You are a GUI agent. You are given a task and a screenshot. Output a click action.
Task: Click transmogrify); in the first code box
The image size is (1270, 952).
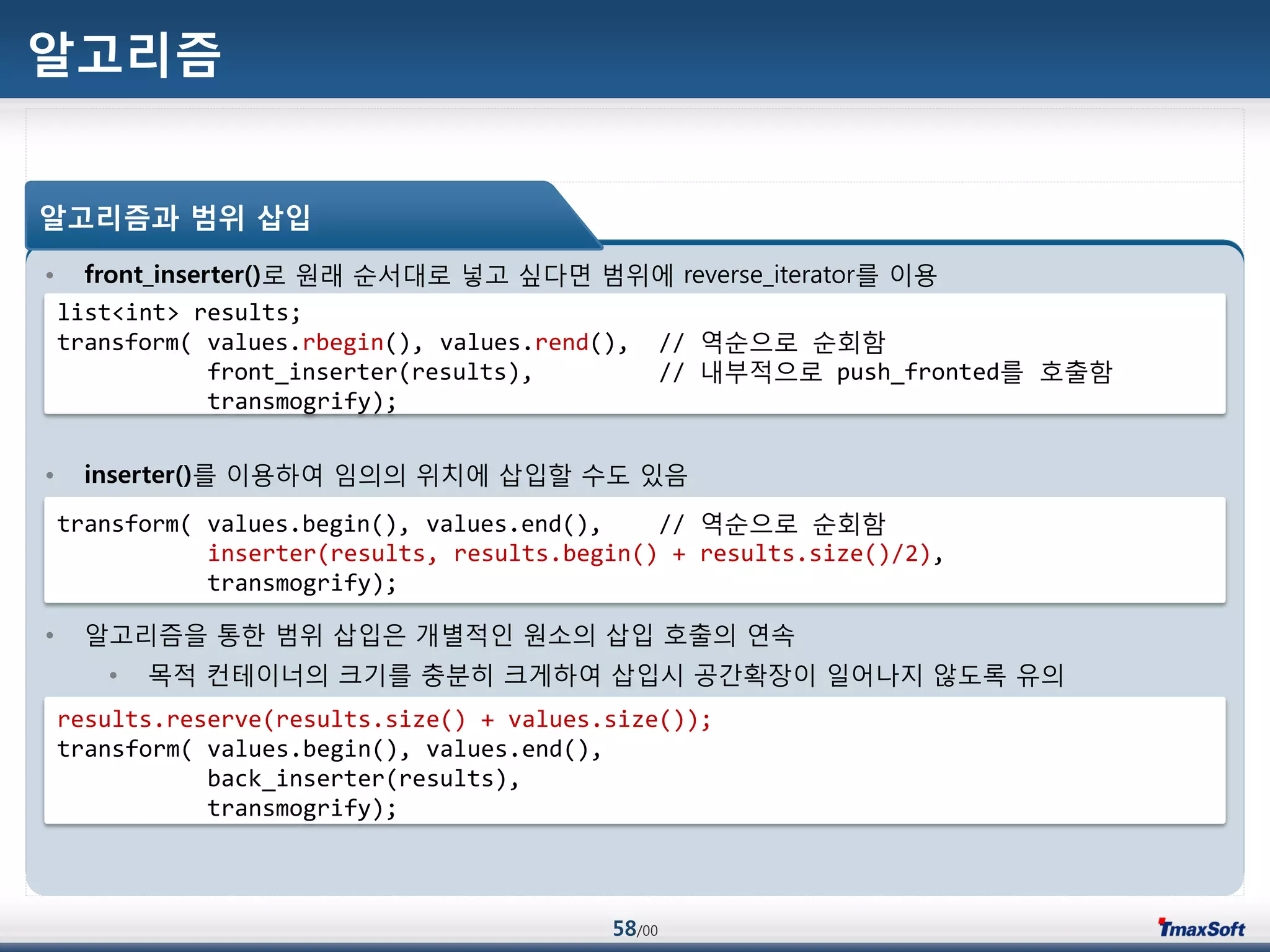pos(302,402)
